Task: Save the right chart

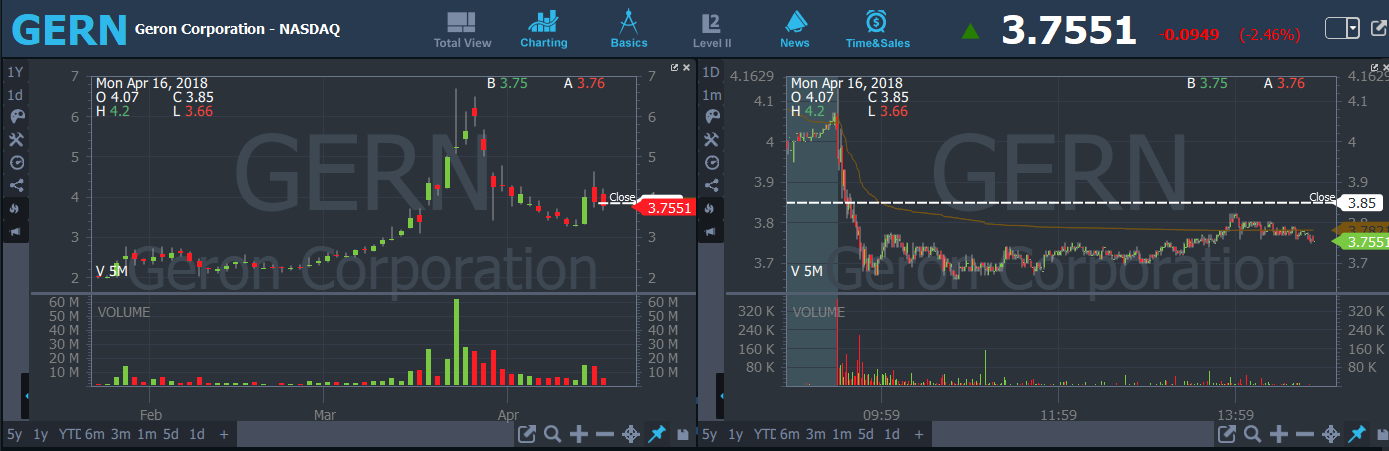Action: 1383,435
